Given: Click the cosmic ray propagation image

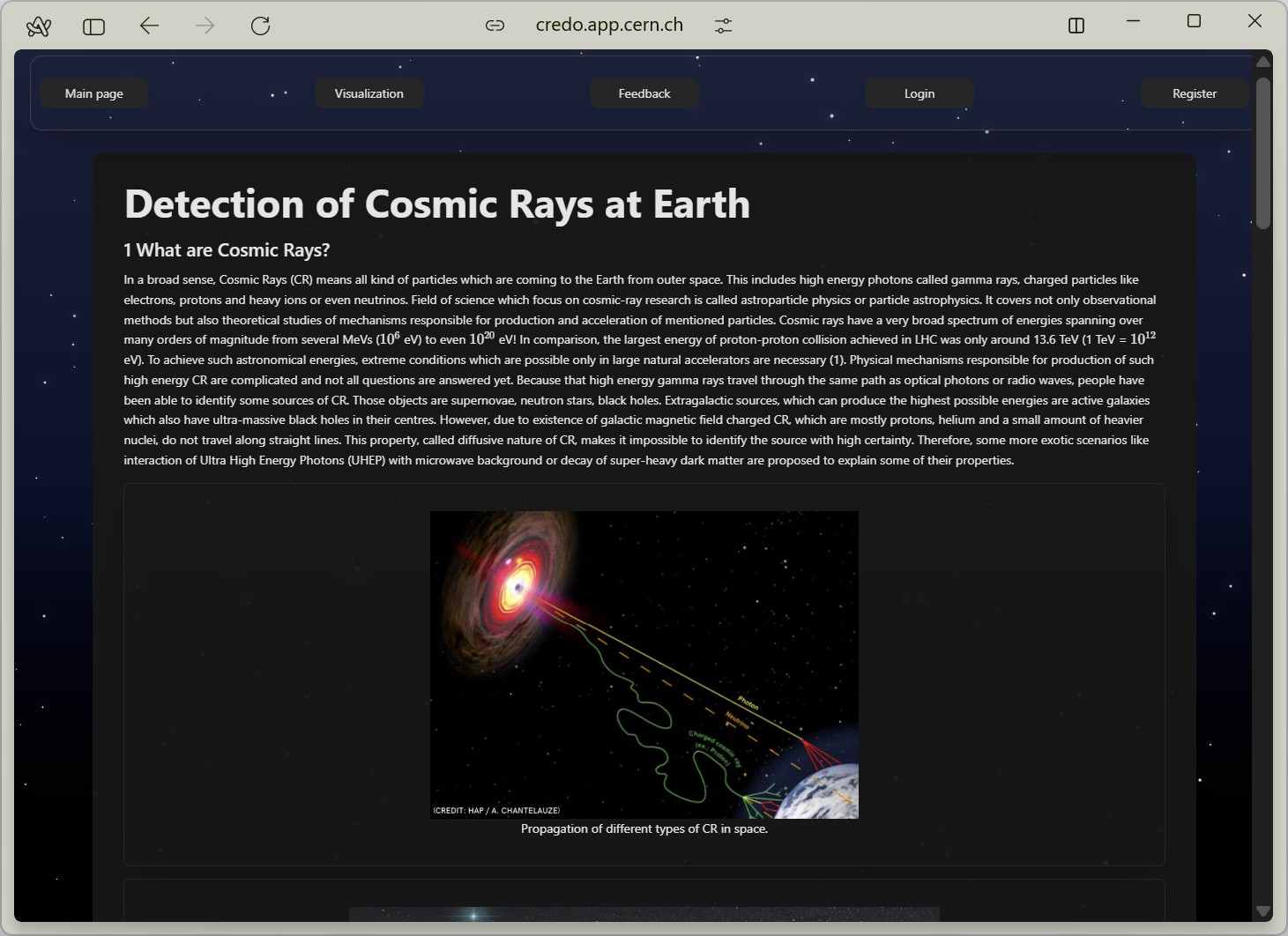Looking at the screenshot, I should [x=644, y=664].
